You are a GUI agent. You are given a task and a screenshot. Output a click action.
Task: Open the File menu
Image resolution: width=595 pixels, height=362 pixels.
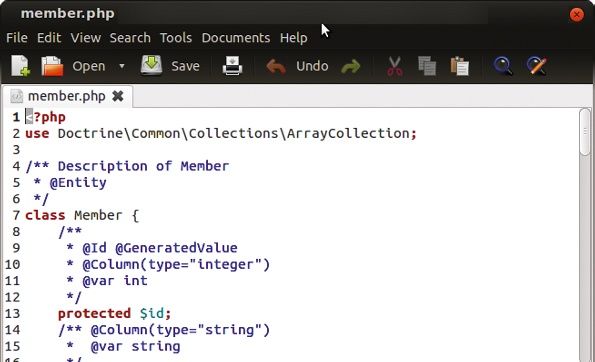tap(17, 38)
